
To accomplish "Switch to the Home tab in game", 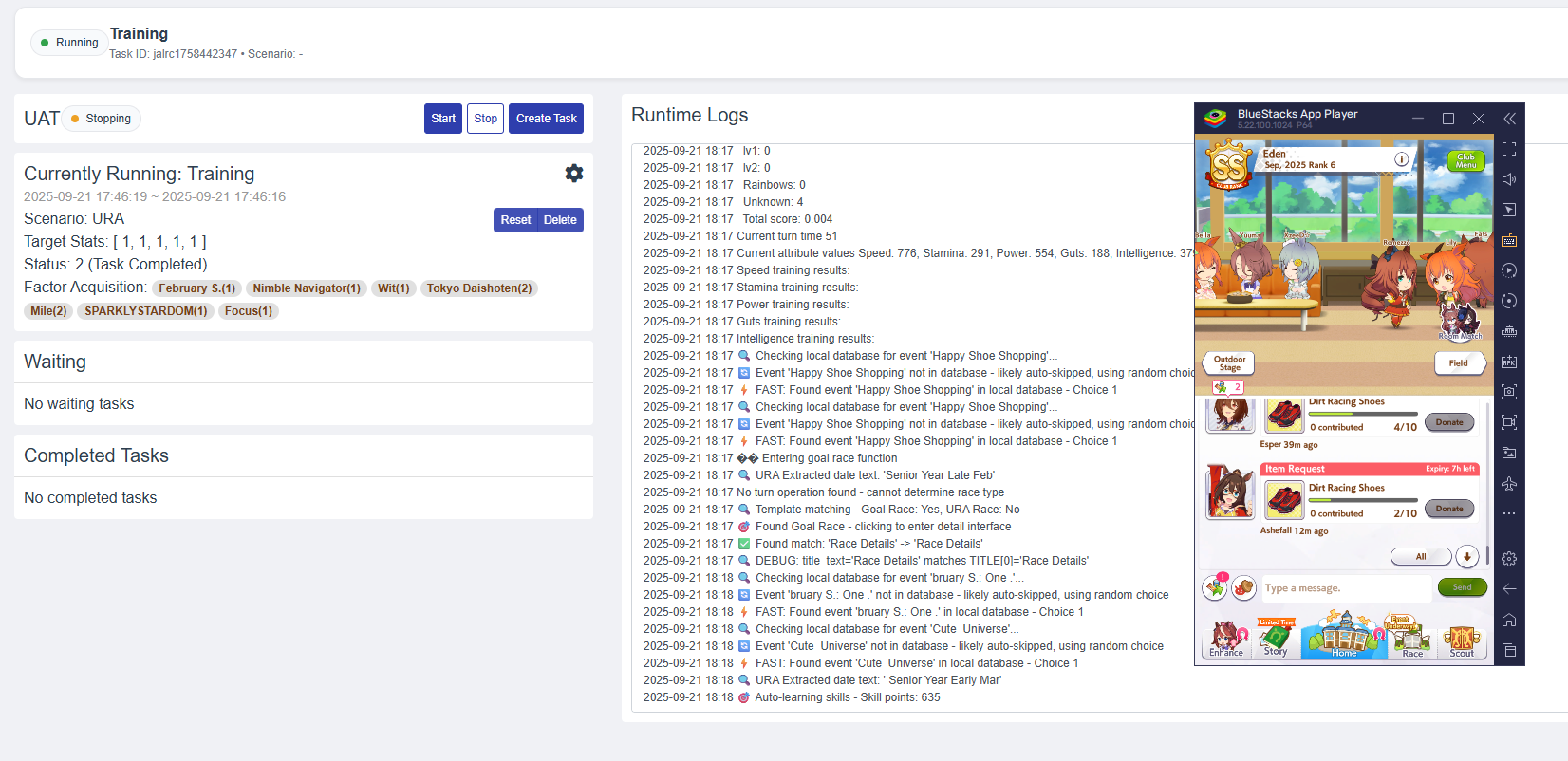I will click(x=1344, y=635).
